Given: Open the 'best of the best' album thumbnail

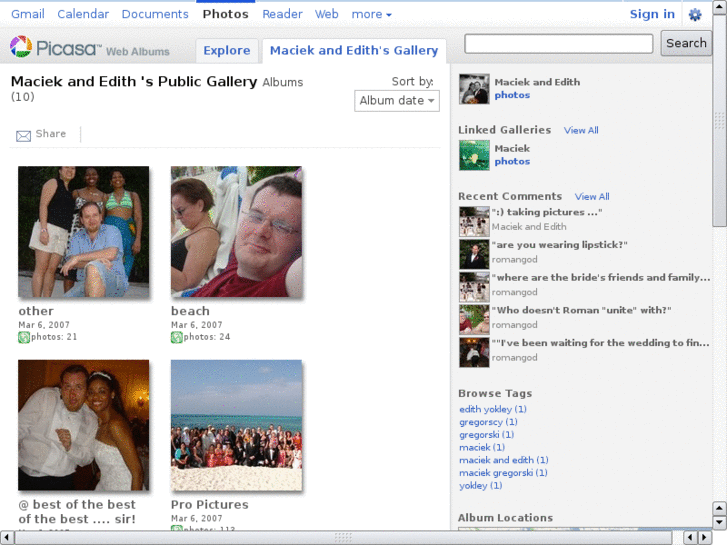Looking at the screenshot, I should click(x=83, y=425).
